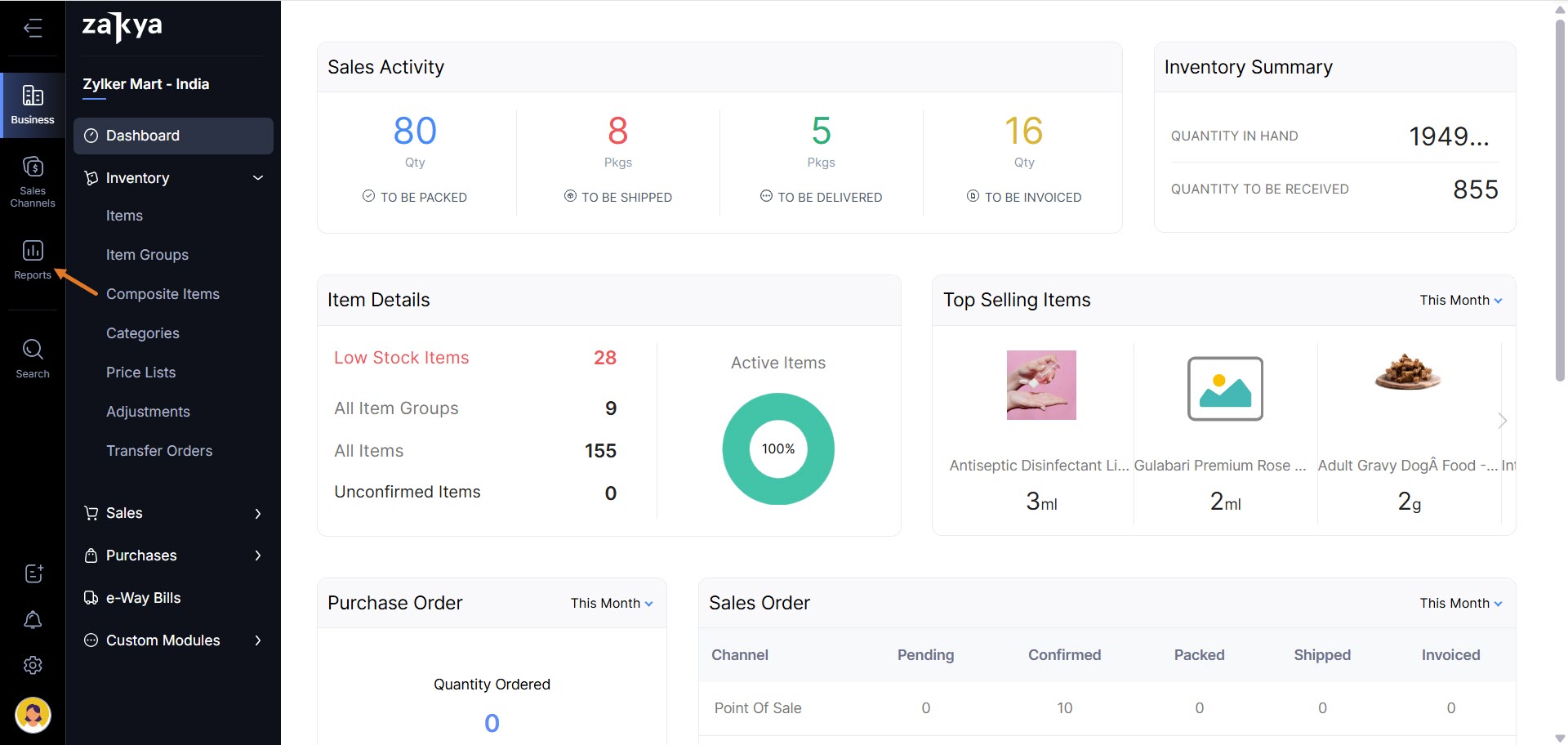
Task: Select Dashboard in the sidebar
Action: pos(173,136)
